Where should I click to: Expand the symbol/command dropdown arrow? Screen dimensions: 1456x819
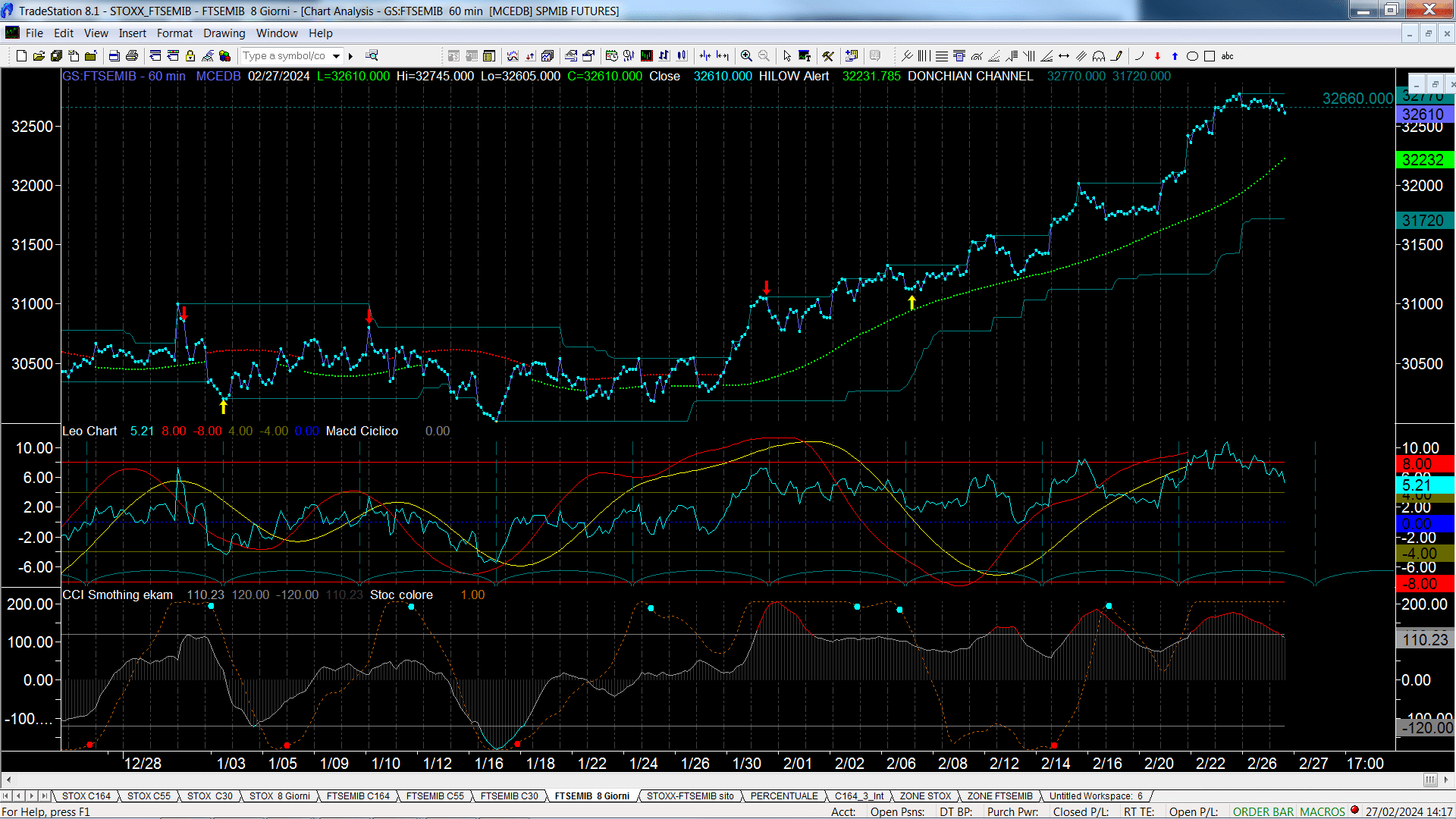click(336, 56)
